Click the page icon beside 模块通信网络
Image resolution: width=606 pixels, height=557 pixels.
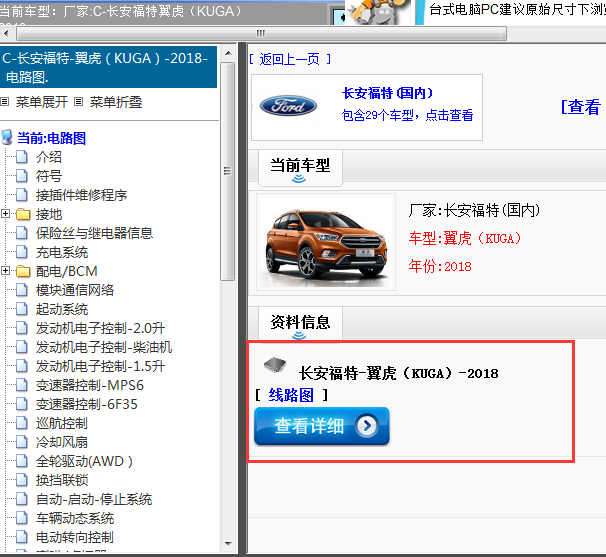pyautogui.click(x=22, y=290)
